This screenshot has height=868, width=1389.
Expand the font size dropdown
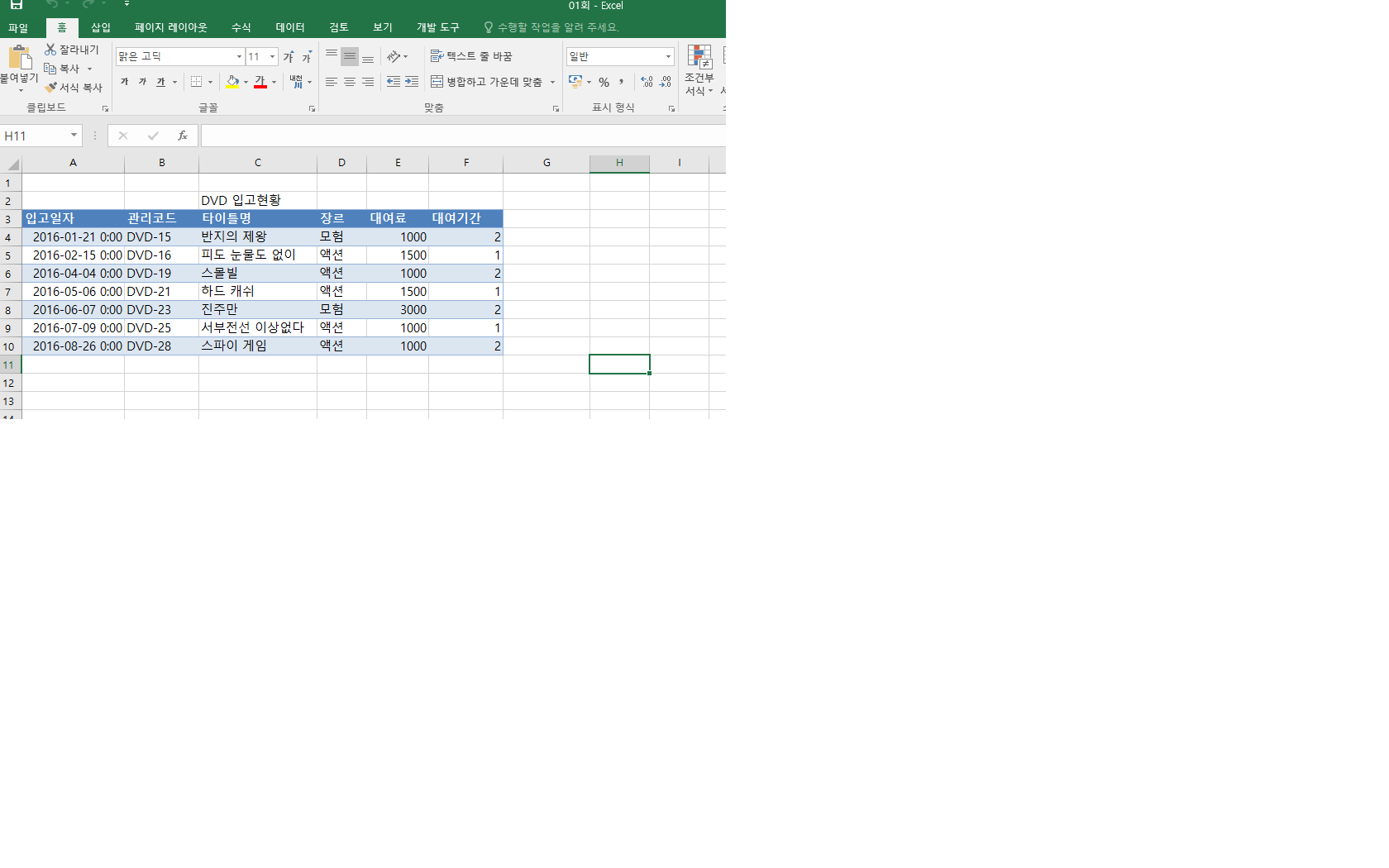pos(272,57)
